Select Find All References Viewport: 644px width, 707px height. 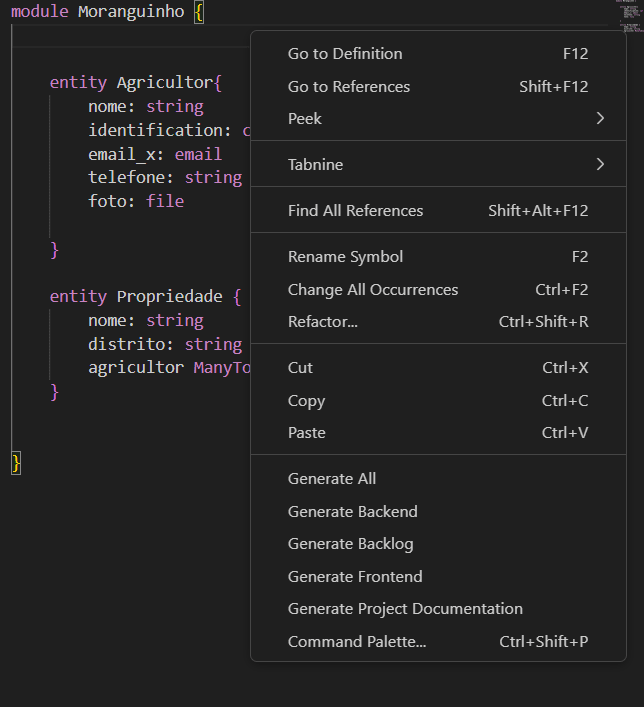coord(438,211)
